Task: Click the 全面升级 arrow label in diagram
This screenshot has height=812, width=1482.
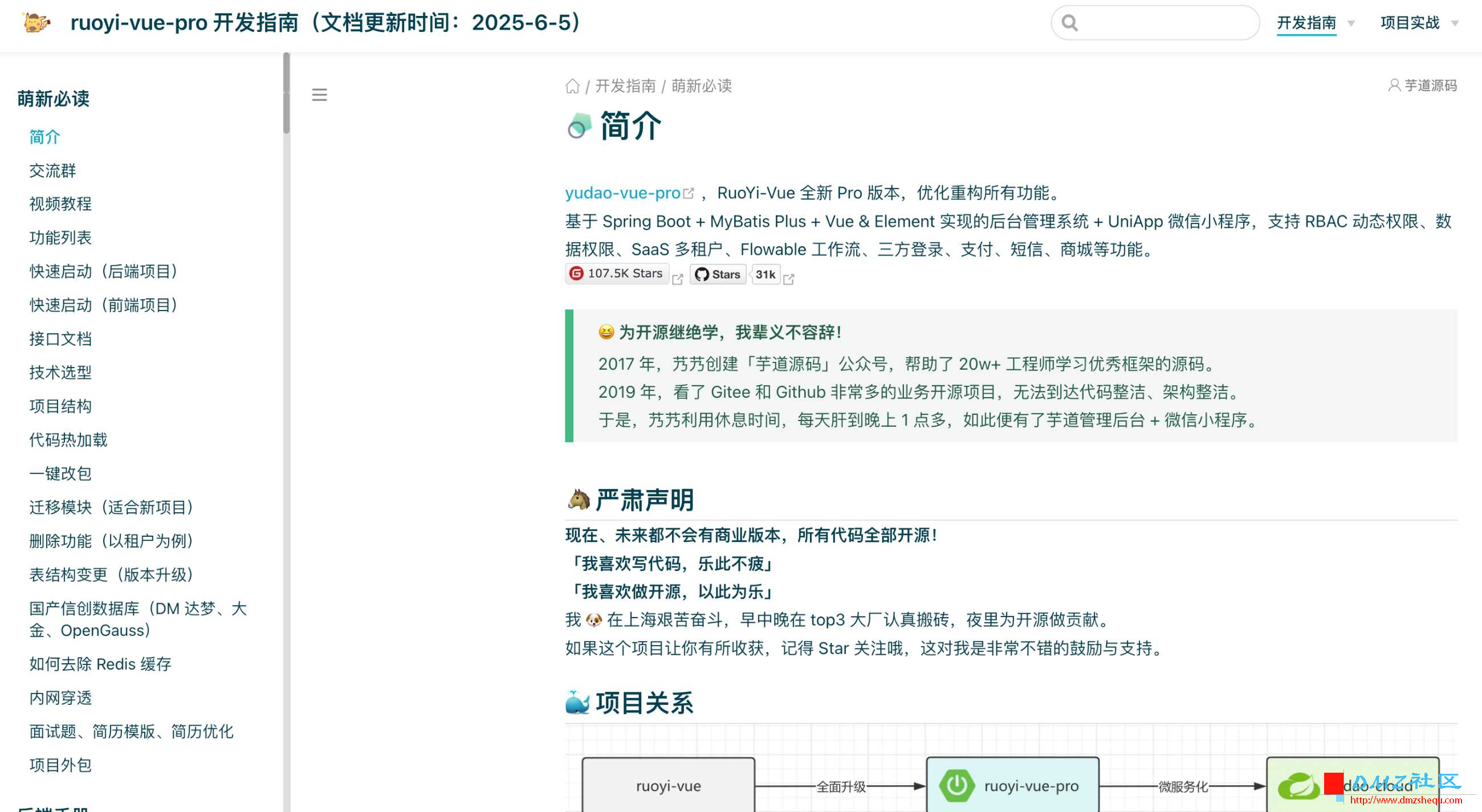Action: [x=841, y=787]
